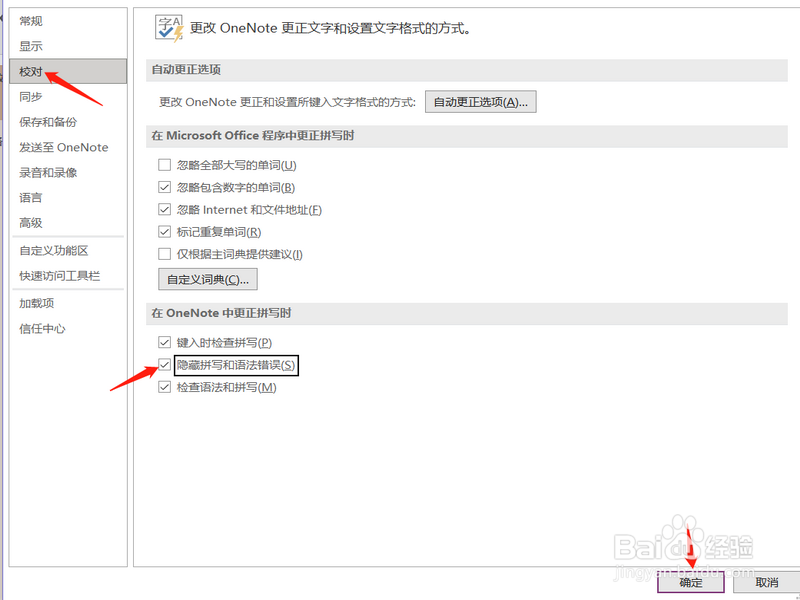Open 自定义功能区 page
Image resolution: width=800 pixels, height=600 pixels.
[54, 251]
